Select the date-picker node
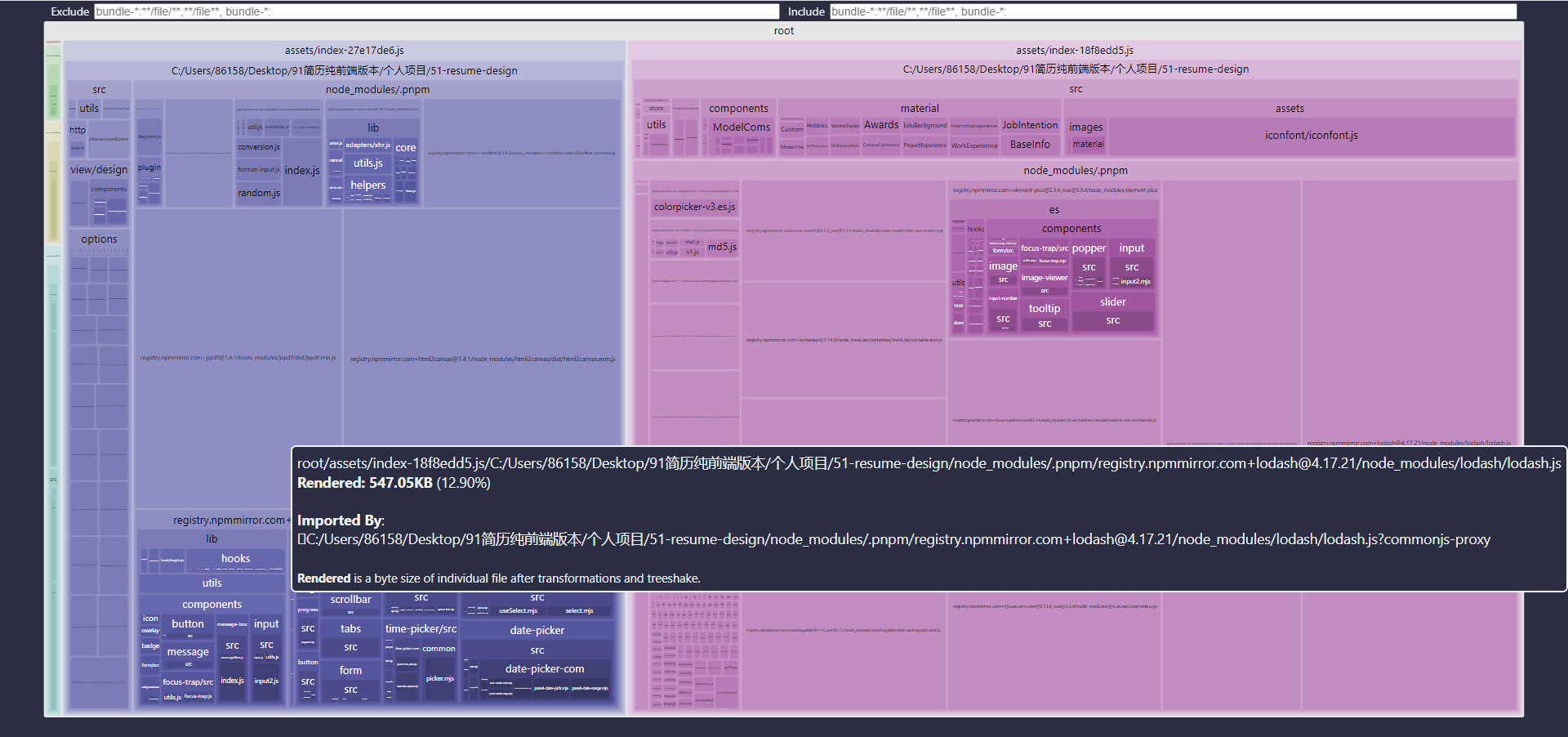Screen dimensions: 1568x737 (537, 631)
